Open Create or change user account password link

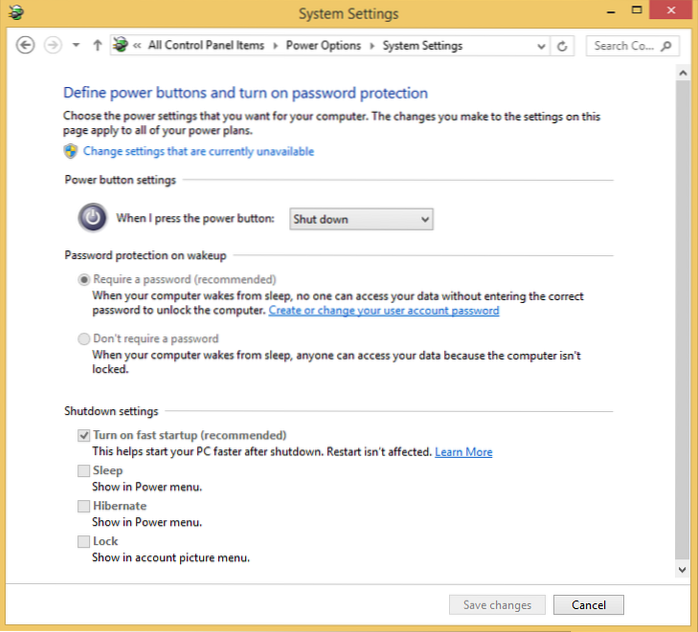(383, 311)
